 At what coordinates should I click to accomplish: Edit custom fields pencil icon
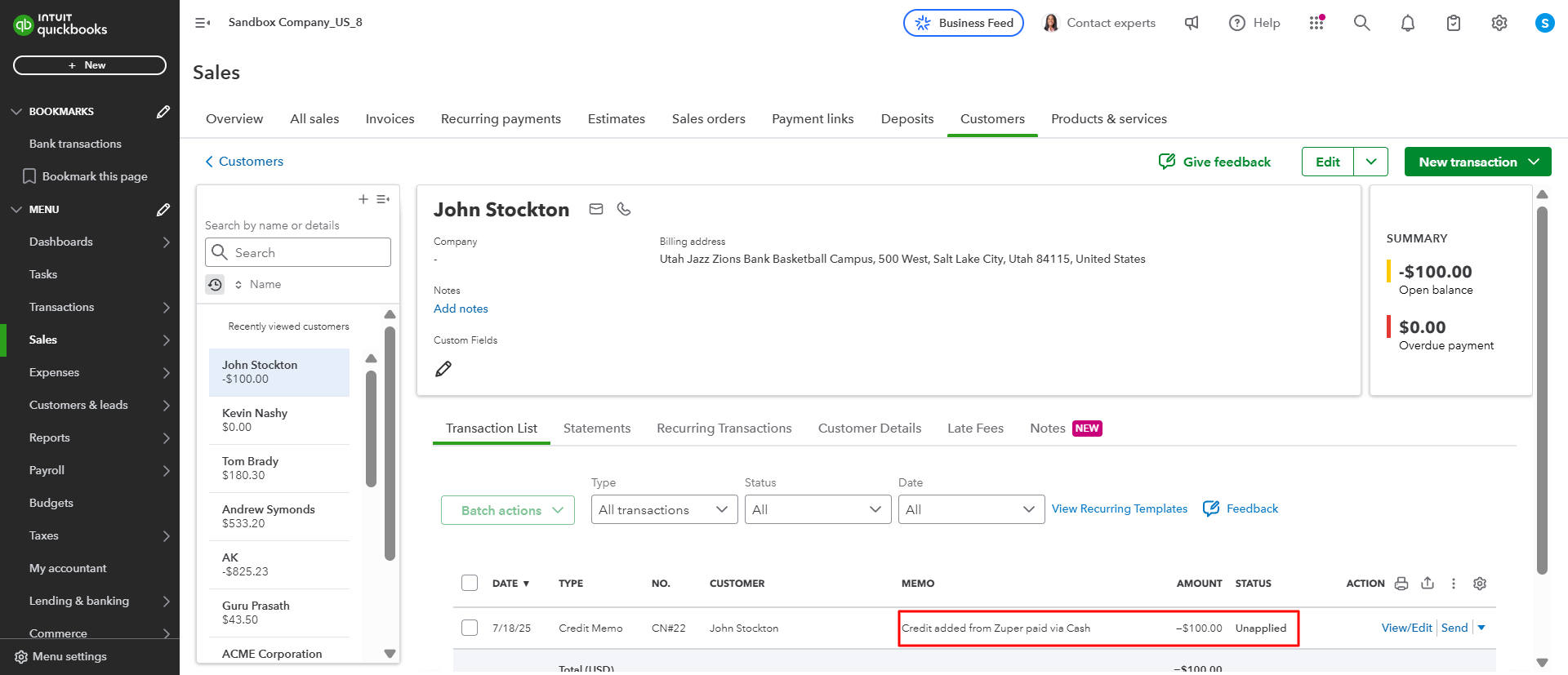click(443, 369)
